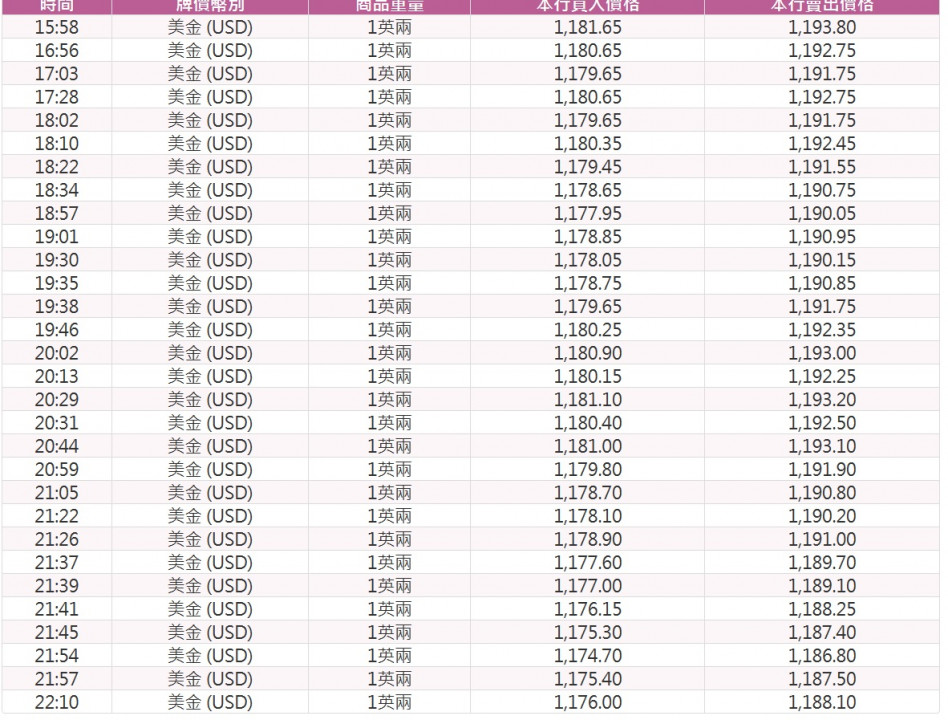Image resolution: width=948 pixels, height=720 pixels.
Task: Click buy price 1,177.95
Action: [x=588, y=213]
